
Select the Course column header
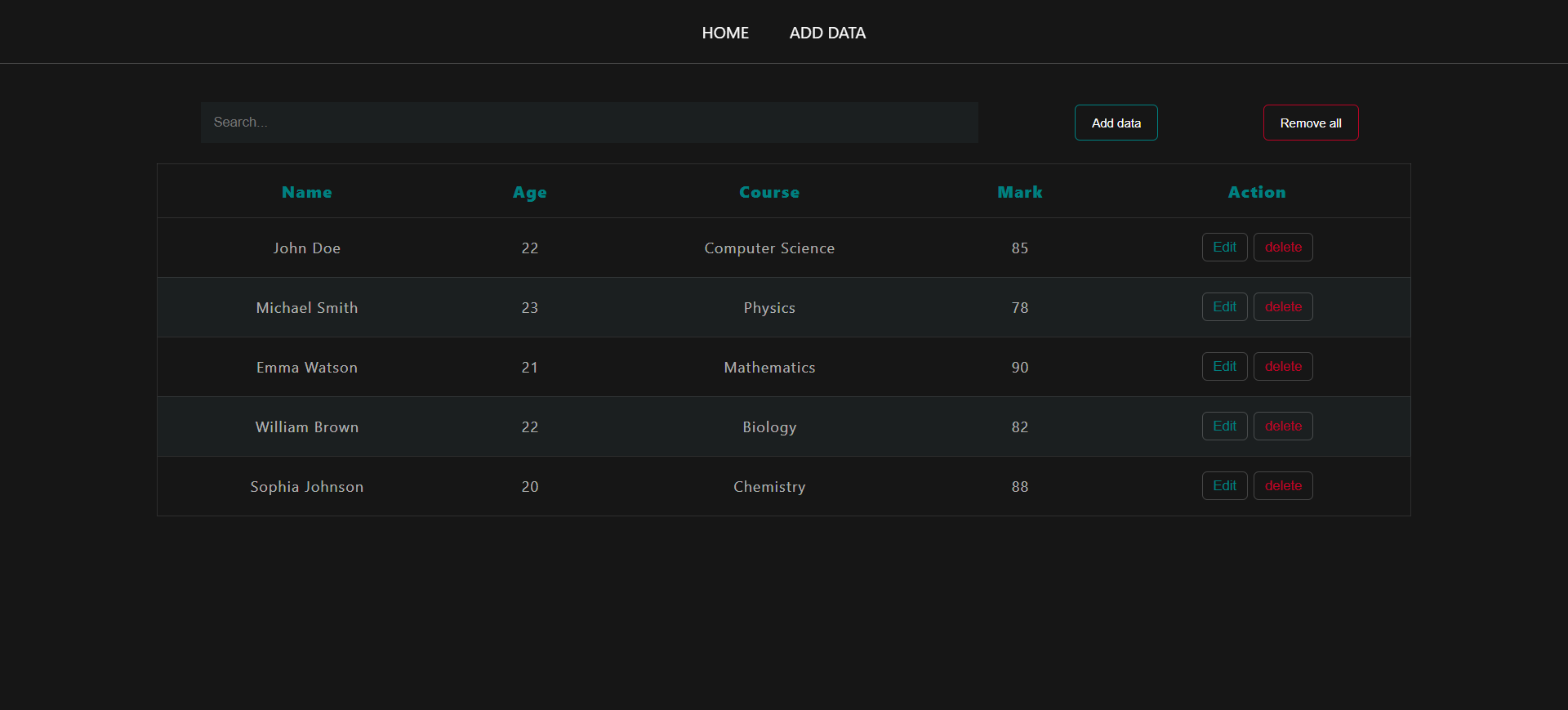tap(769, 192)
